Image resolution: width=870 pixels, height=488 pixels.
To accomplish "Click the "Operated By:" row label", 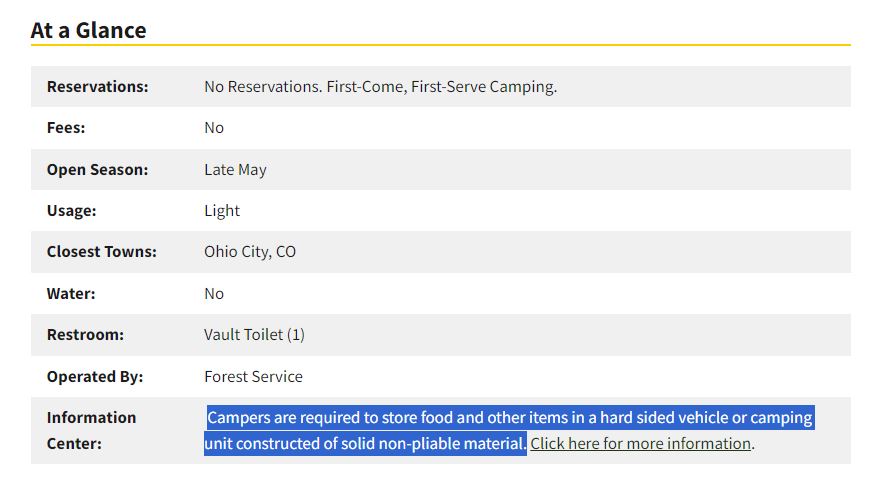I will point(95,377).
